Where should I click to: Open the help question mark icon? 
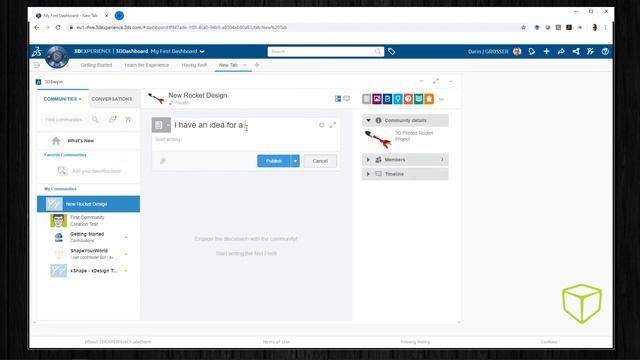pos(605,51)
